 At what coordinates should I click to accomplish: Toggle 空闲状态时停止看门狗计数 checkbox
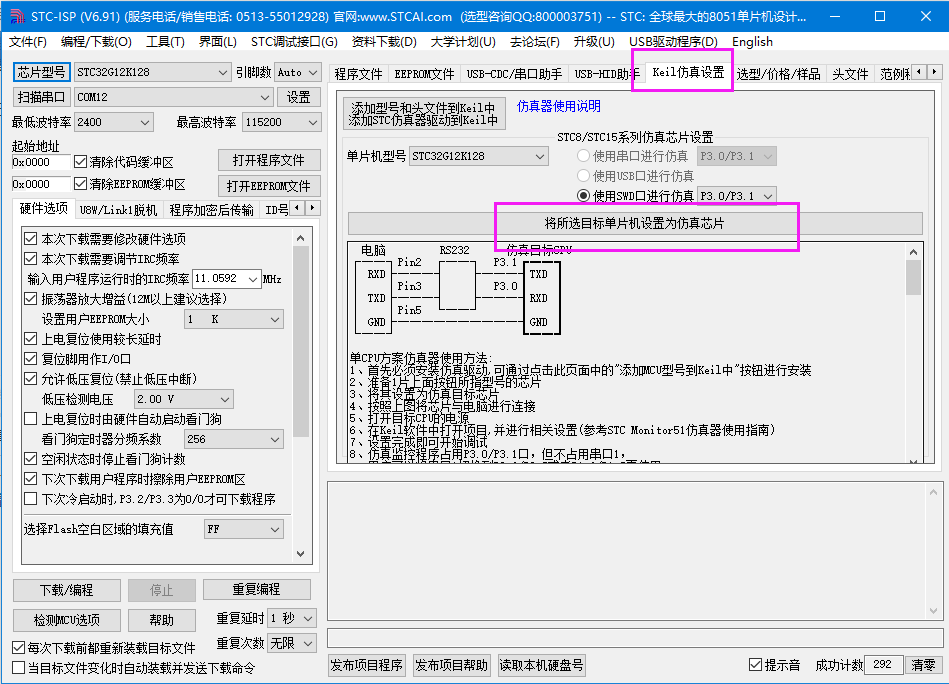click(31, 458)
